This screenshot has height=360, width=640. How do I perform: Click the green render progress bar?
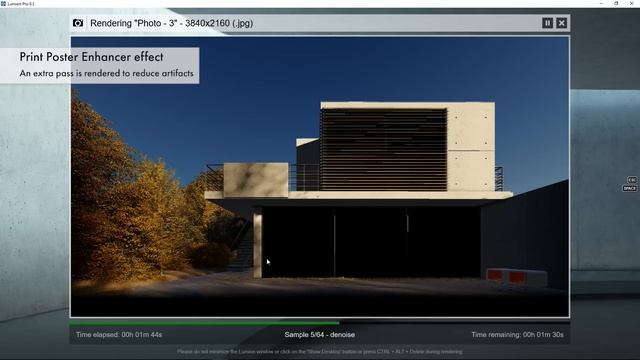[x=204, y=323]
